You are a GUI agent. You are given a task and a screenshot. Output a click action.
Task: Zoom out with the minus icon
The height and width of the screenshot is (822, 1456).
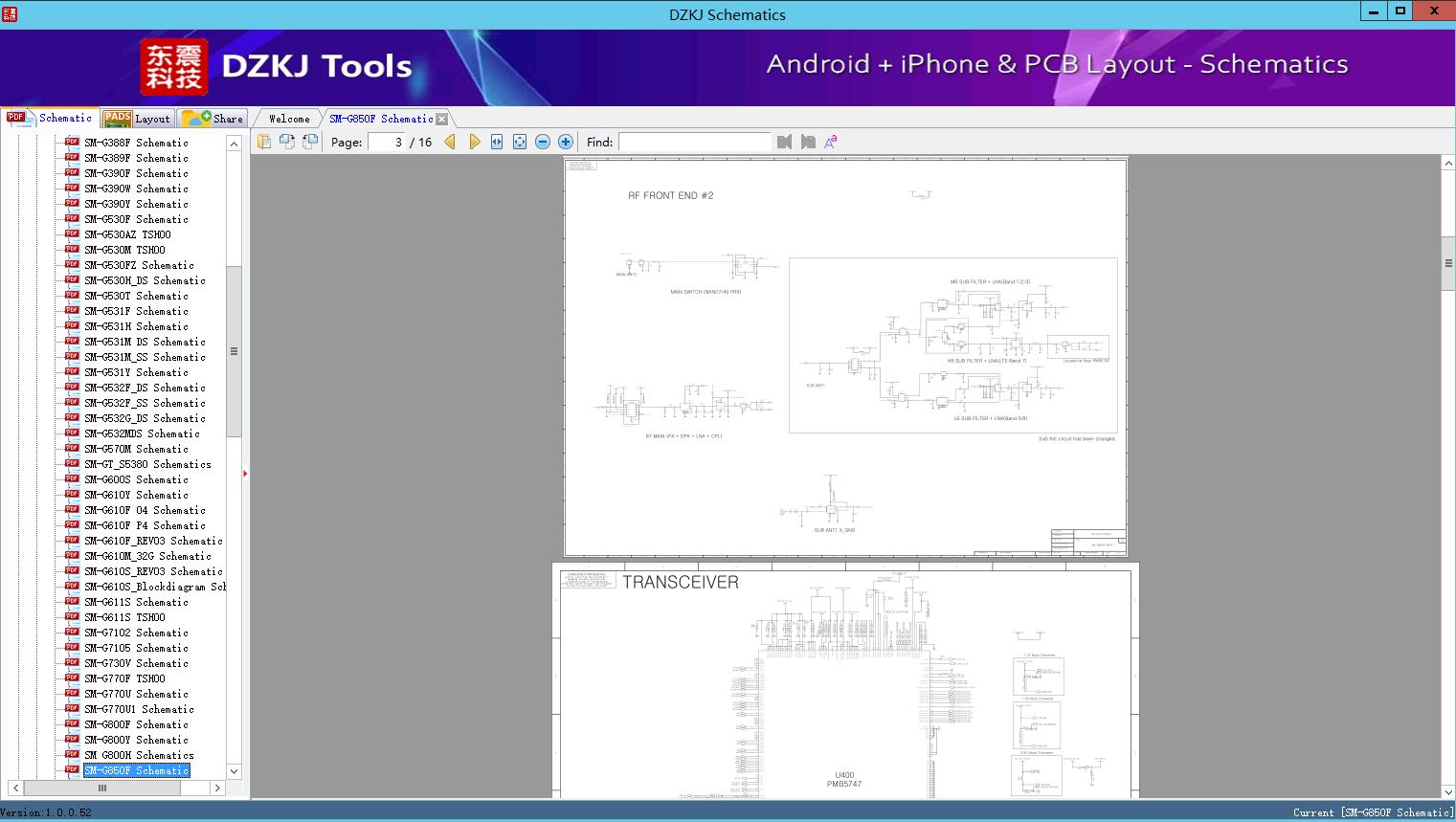[x=543, y=142]
